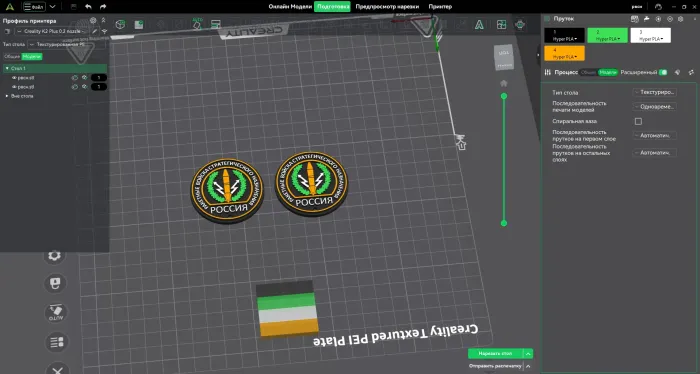
Task: Switch to the Предпросмотр нарезки tab
Action: click(387, 7)
